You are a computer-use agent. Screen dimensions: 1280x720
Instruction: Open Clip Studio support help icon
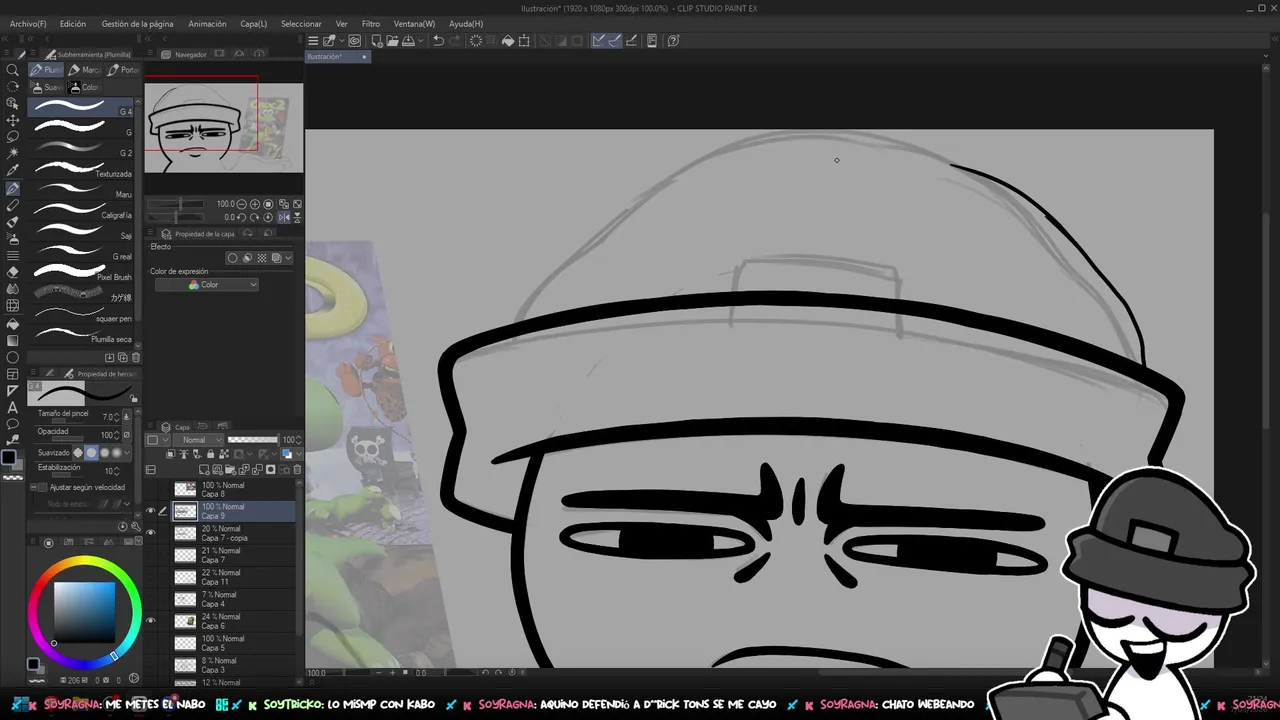tap(673, 41)
